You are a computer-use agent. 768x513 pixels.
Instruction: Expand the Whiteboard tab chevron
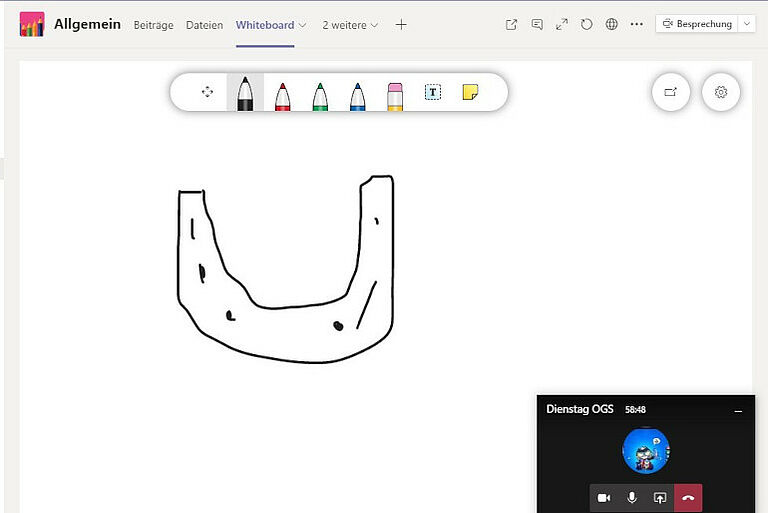pyautogui.click(x=302, y=25)
